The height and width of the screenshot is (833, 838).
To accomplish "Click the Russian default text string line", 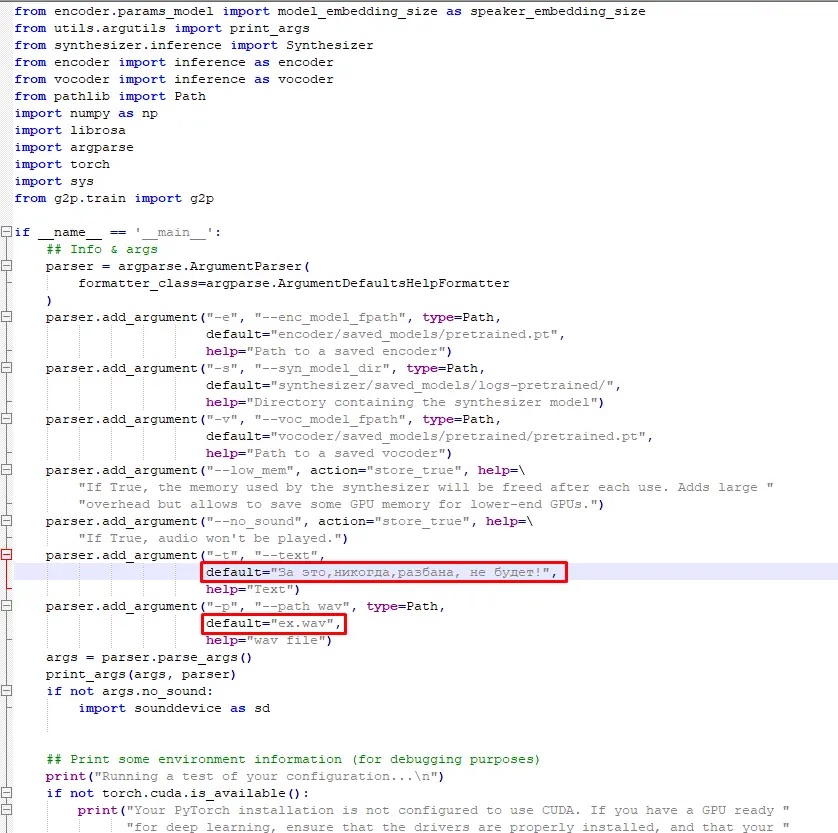I will tap(382, 572).
